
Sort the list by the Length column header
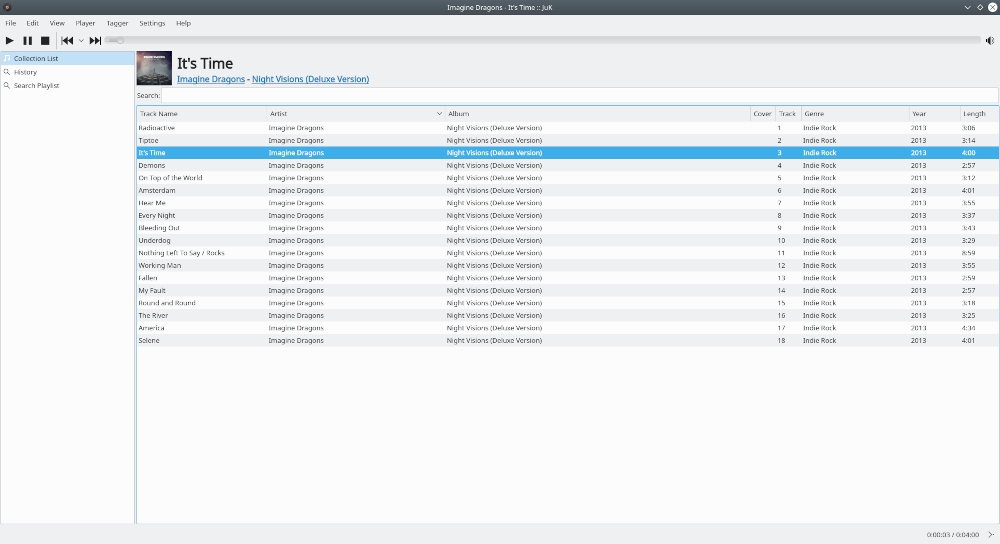click(975, 114)
